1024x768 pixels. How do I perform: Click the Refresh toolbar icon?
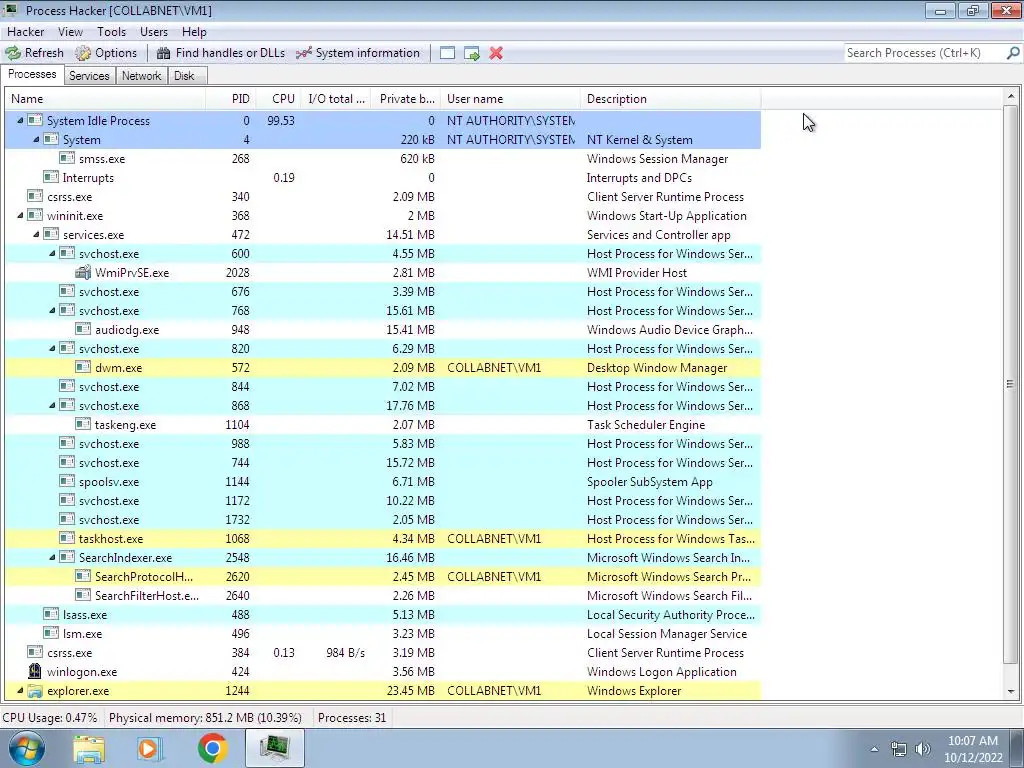pyautogui.click(x=13, y=53)
